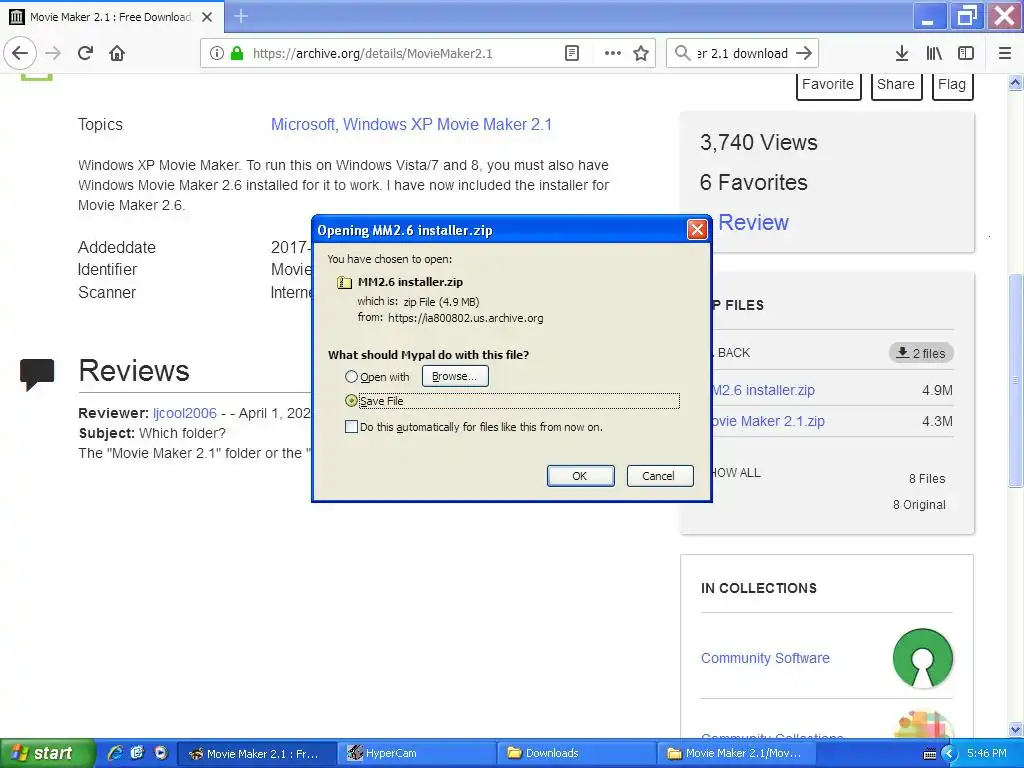
Task: Toggle the sidebar toolbar icon
Action: pyautogui.click(x=966, y=54)
